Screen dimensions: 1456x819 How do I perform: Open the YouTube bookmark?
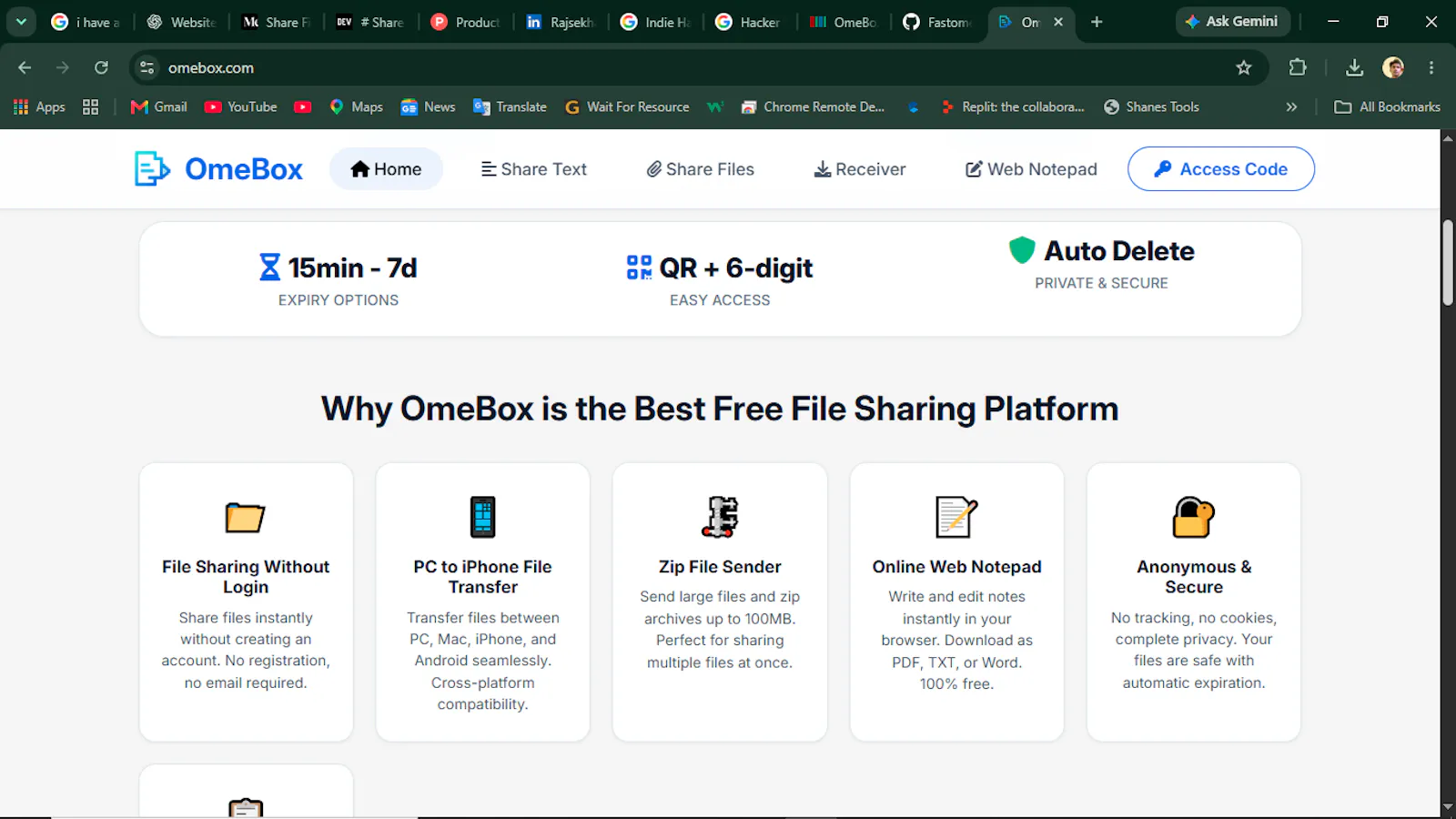click(x=241, y=106)
